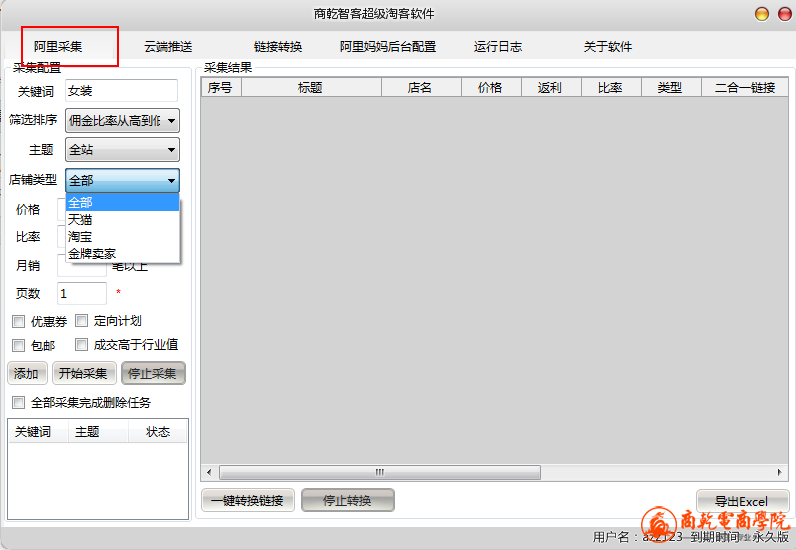Screen dimensions: 796x550
Task: Click the 比率 column header in results
Action: 611,87
